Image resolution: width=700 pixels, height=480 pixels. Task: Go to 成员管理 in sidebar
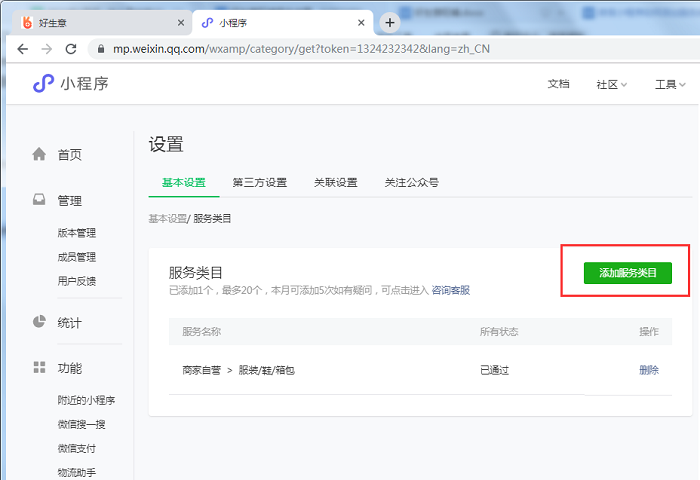(77, 257)
